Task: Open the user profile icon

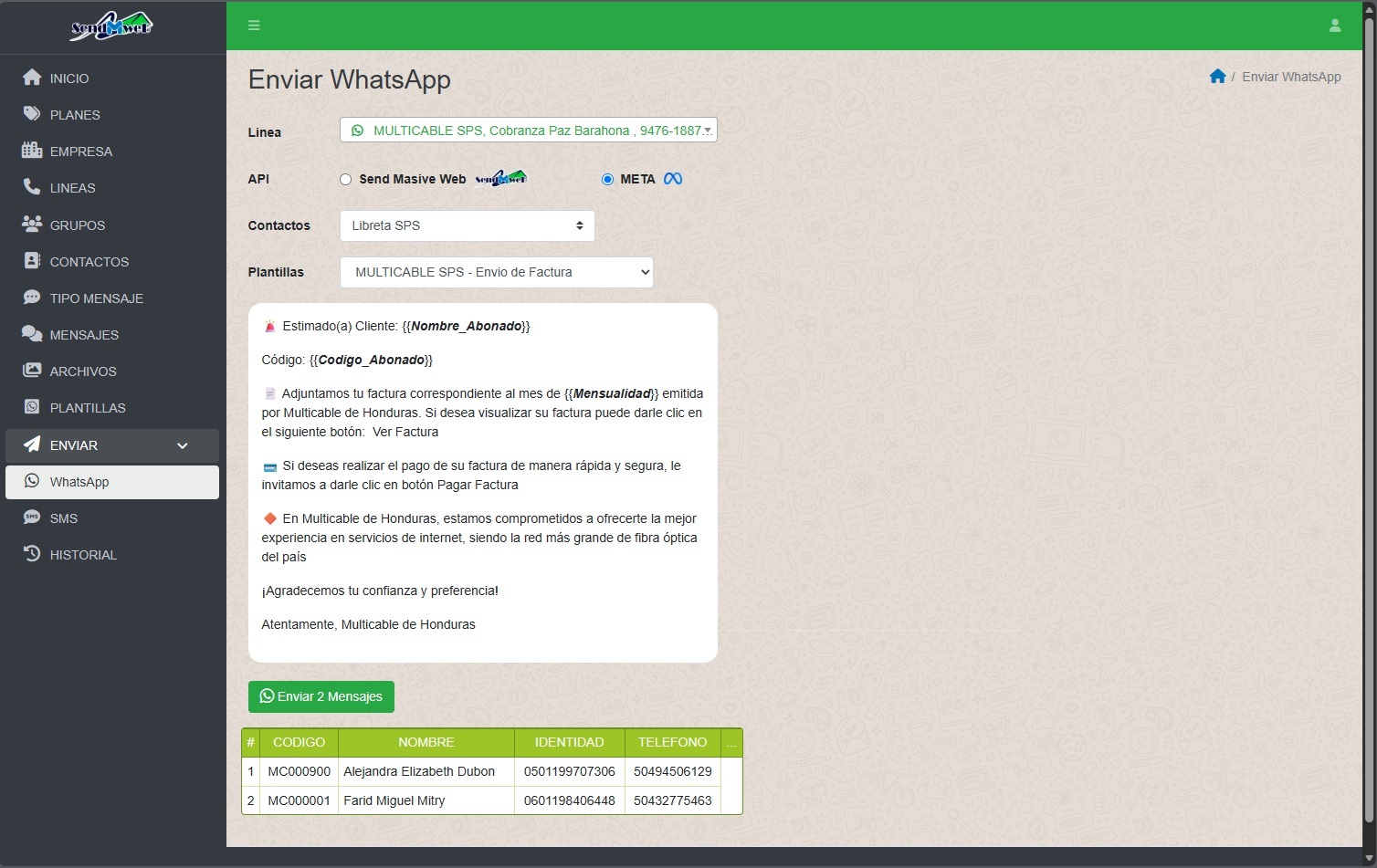Action: pos(1334,26)
